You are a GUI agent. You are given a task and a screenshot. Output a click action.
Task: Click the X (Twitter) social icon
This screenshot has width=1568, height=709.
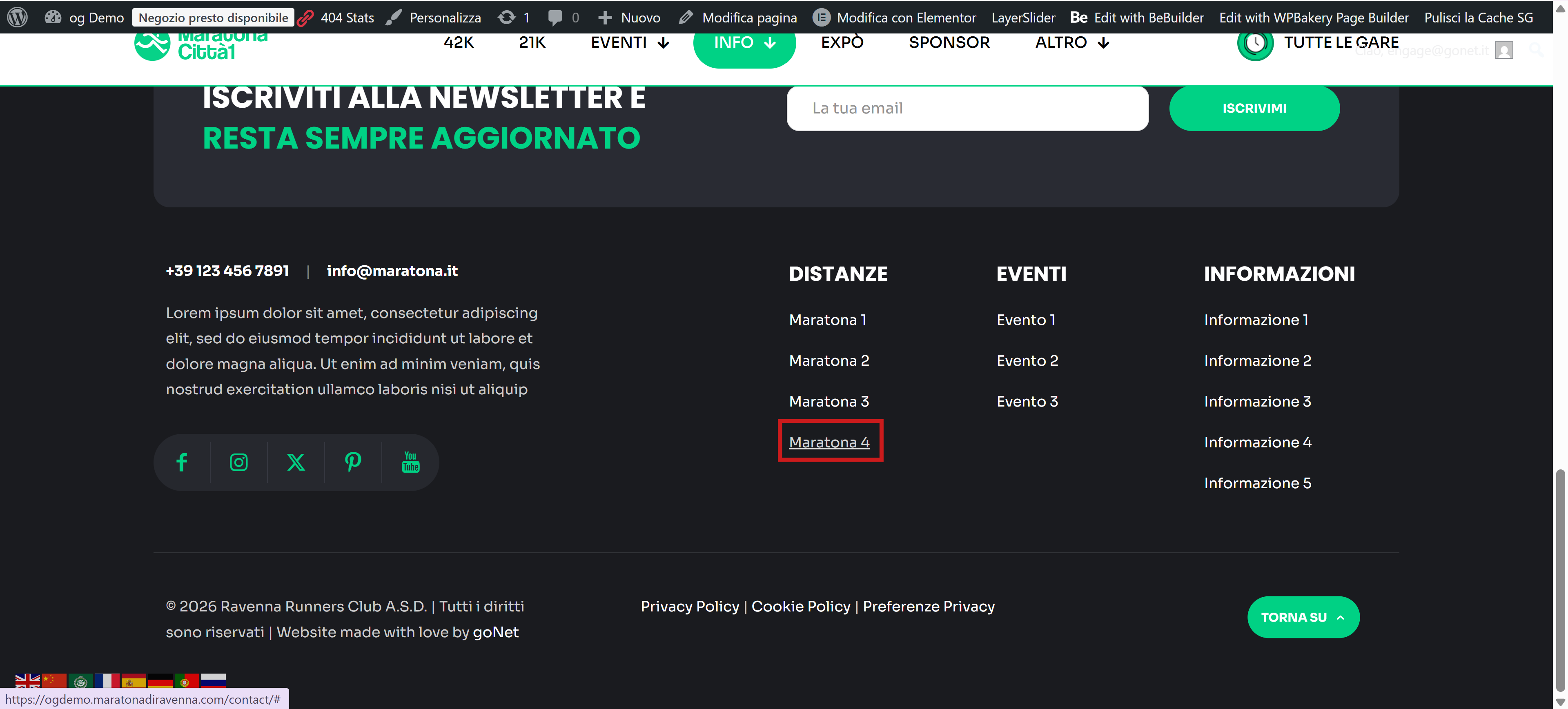(296, 462)
